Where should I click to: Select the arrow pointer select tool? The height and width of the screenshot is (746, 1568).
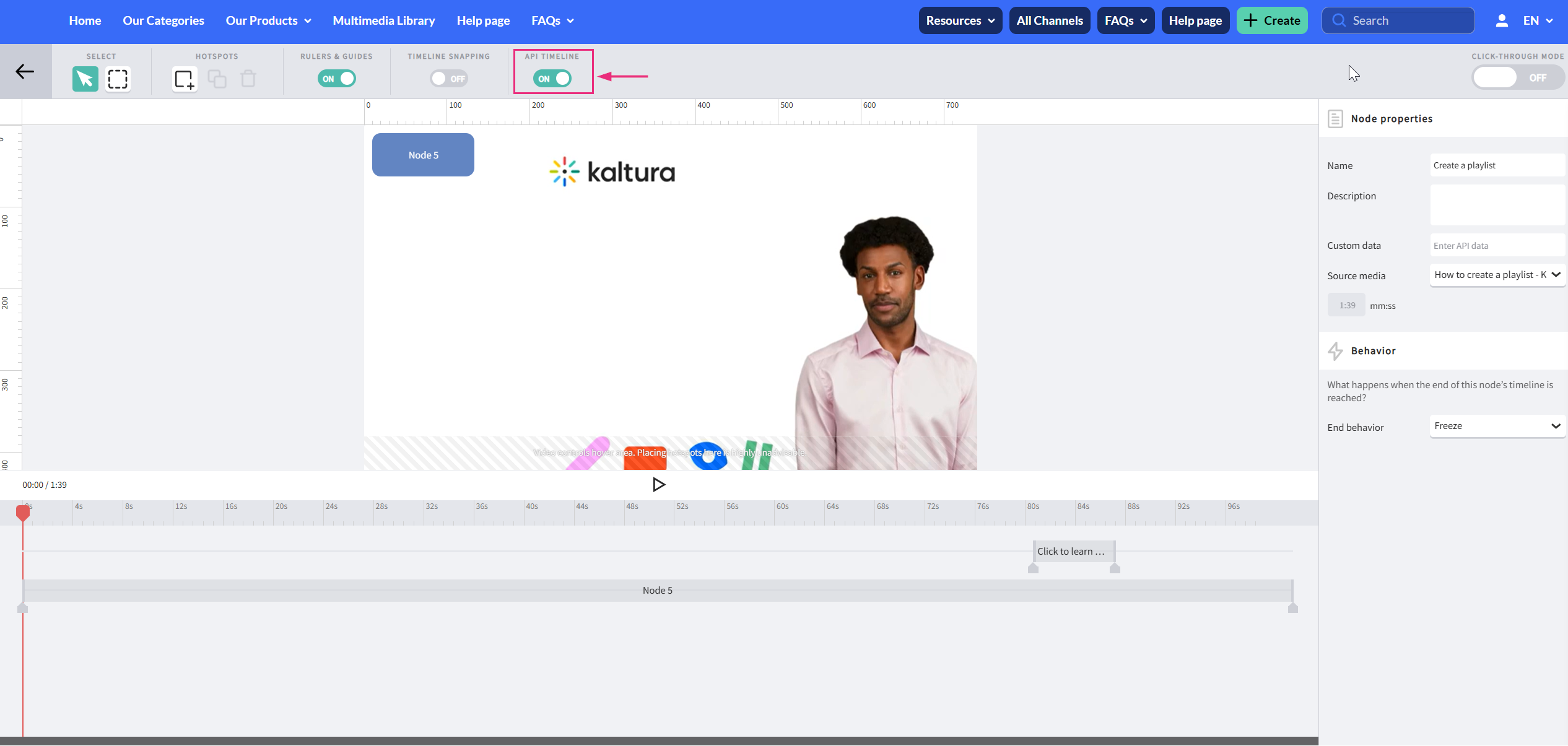(x=85, y=79)
